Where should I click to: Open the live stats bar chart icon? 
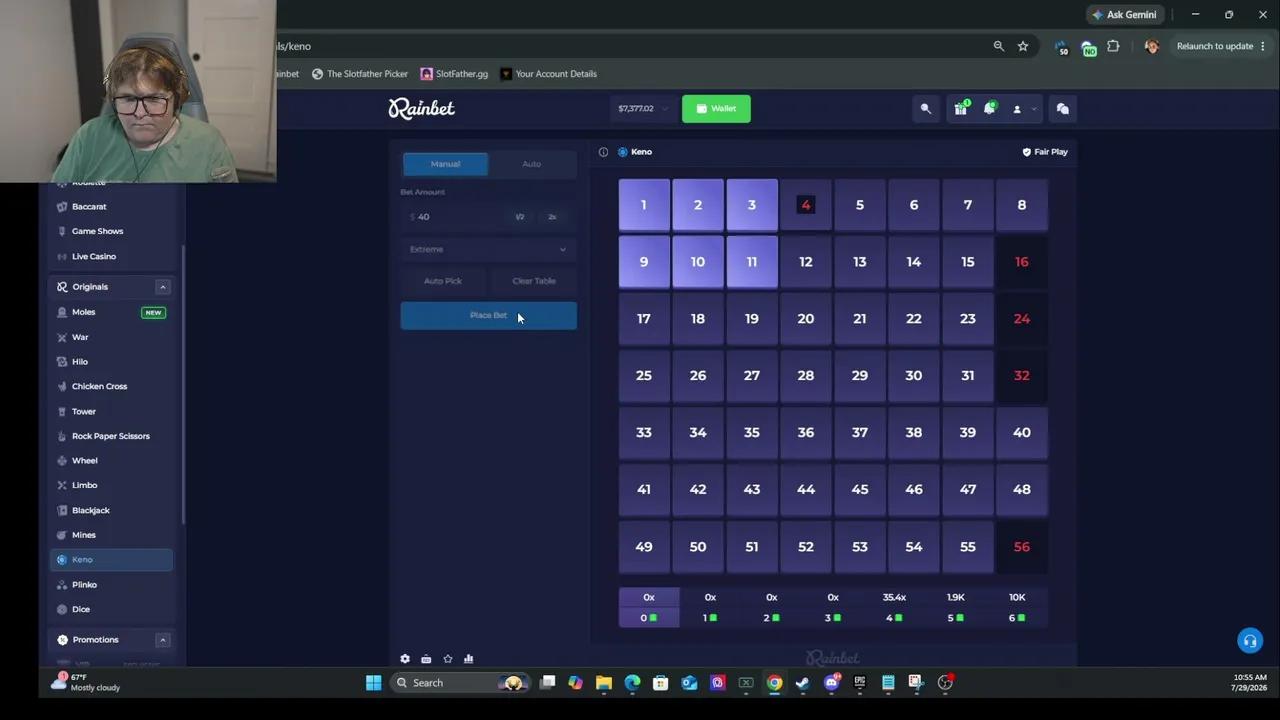(x=468, y=659)
